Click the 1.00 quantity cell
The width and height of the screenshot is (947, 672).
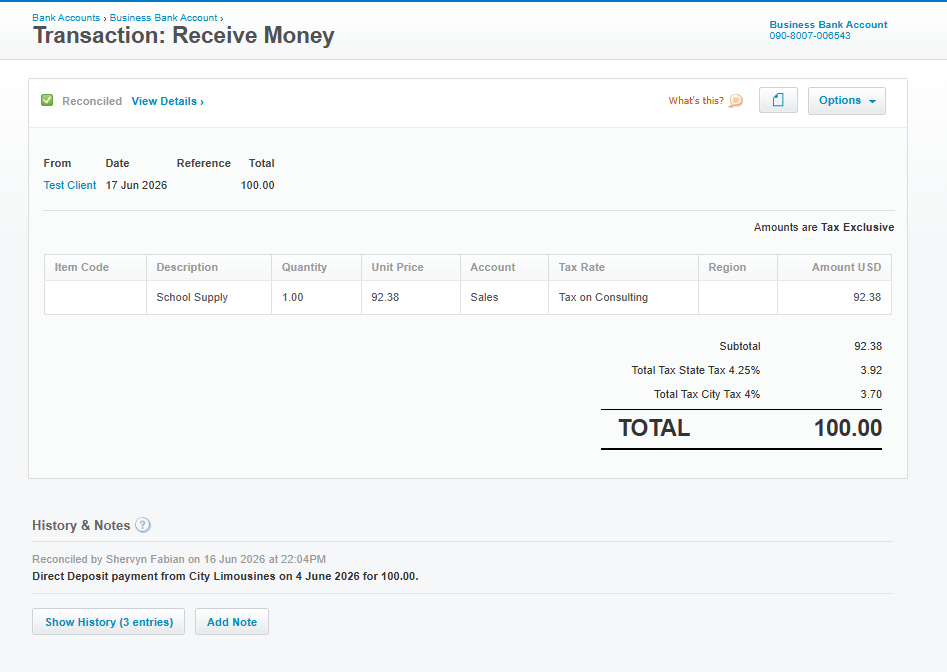tap(316, 297)
